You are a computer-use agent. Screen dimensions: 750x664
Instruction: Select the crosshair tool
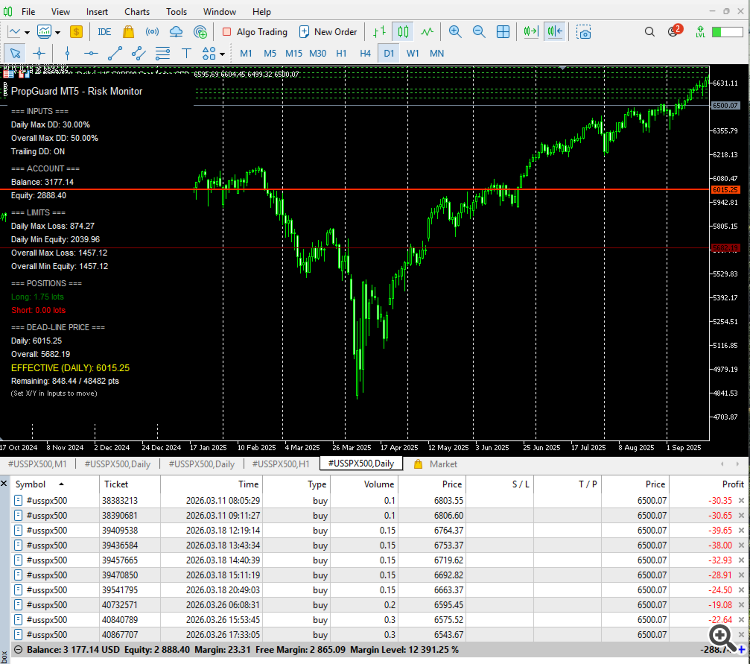39,54
